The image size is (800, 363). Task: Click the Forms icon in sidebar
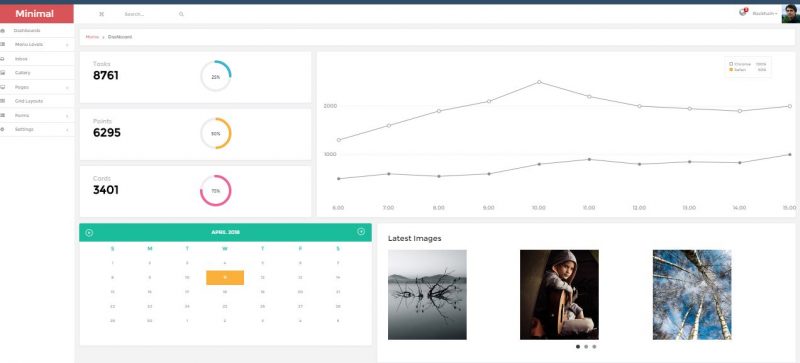pyautogui.click(x=3, y=115)
